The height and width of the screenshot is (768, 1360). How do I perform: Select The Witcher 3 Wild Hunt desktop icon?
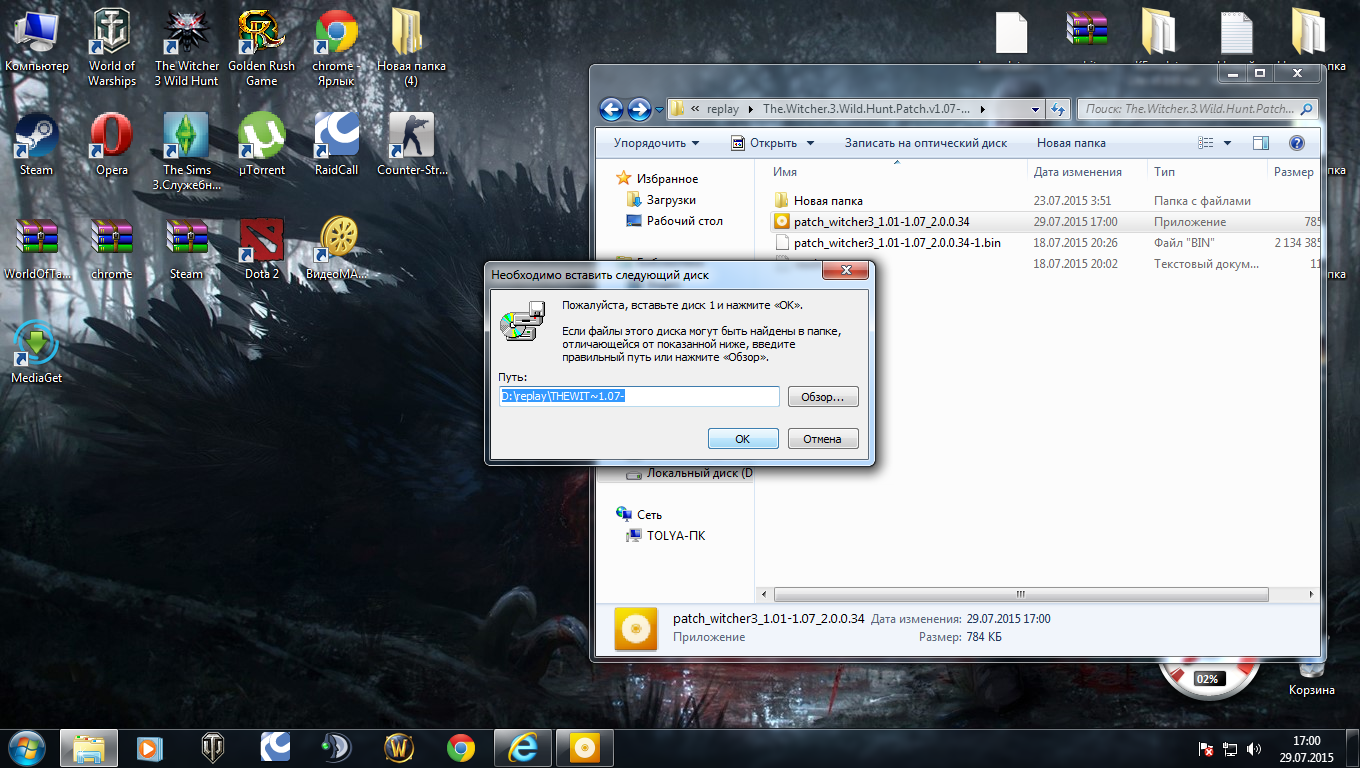point(187,47)
